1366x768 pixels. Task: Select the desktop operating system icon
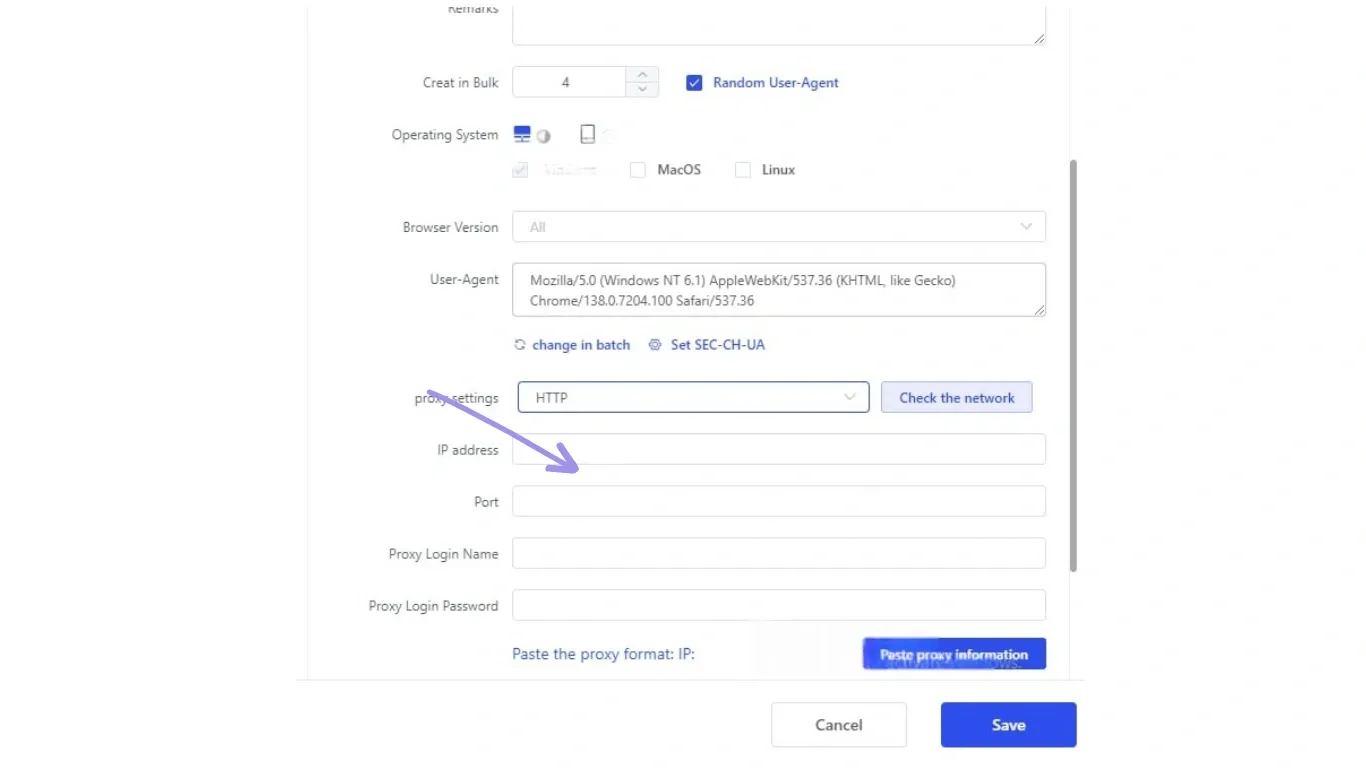click(521, 131)
